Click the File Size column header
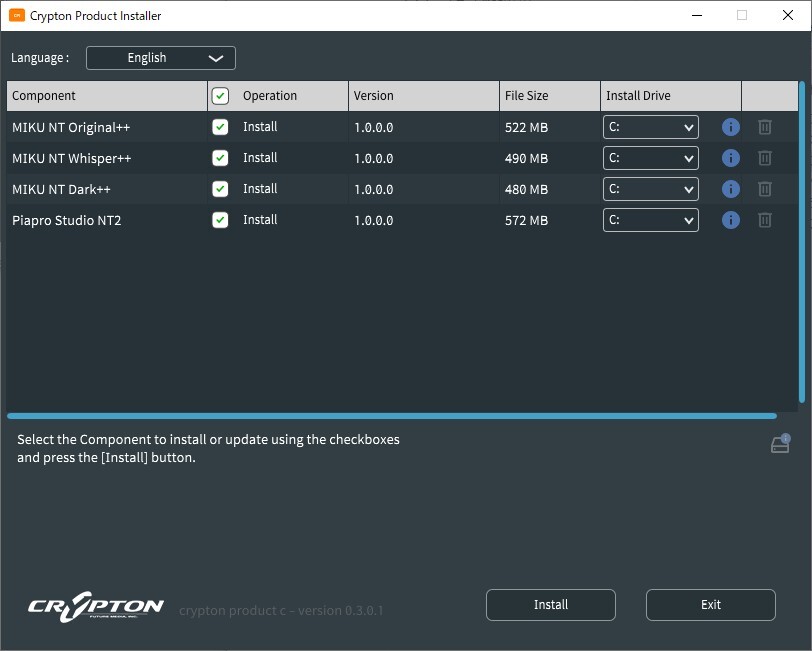 [x=549, y=96]
